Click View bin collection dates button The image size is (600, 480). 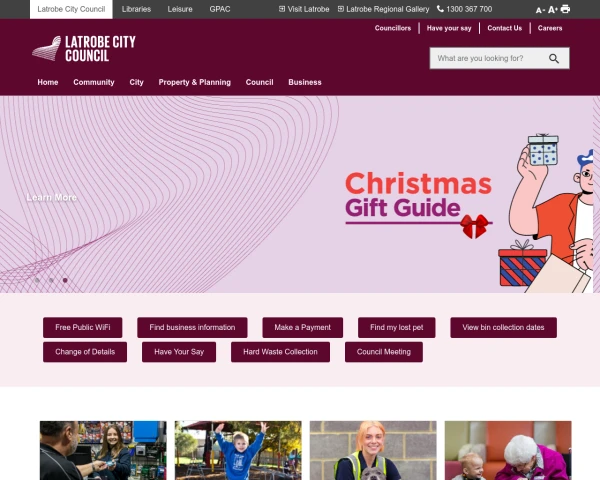(x=503, y=327)
